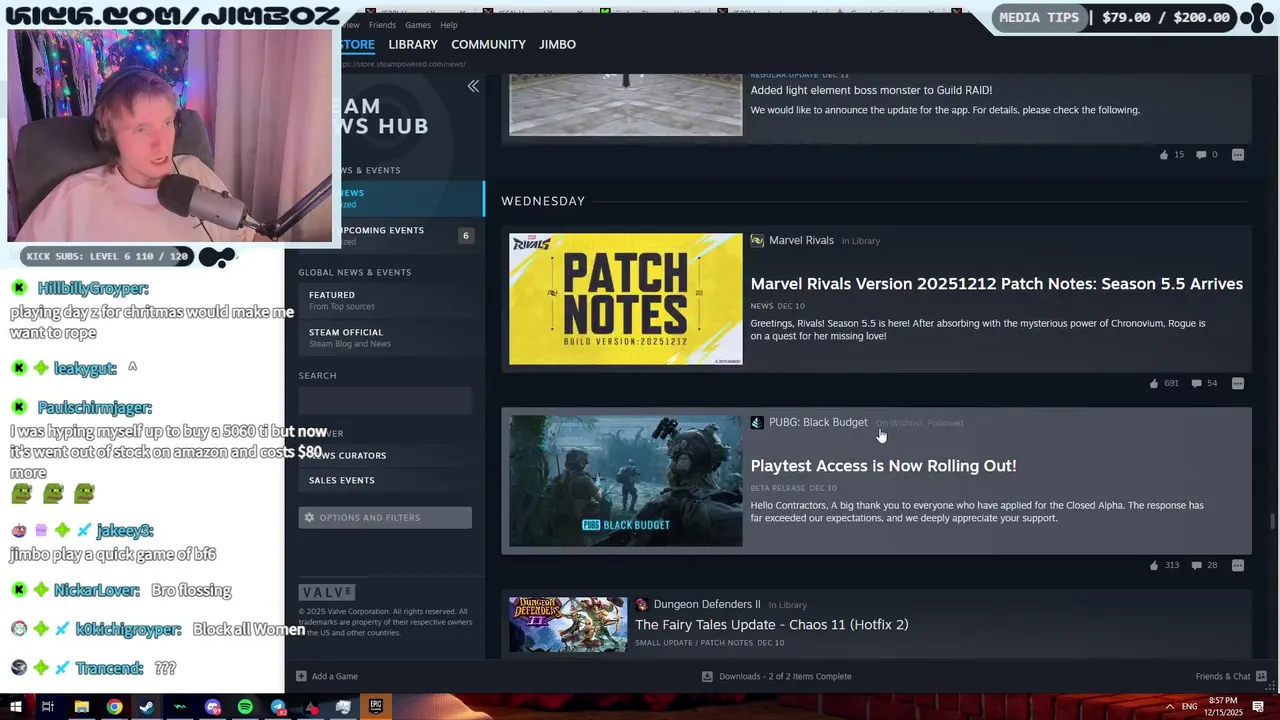Open the Help menu in Steam

coord(449,25)
